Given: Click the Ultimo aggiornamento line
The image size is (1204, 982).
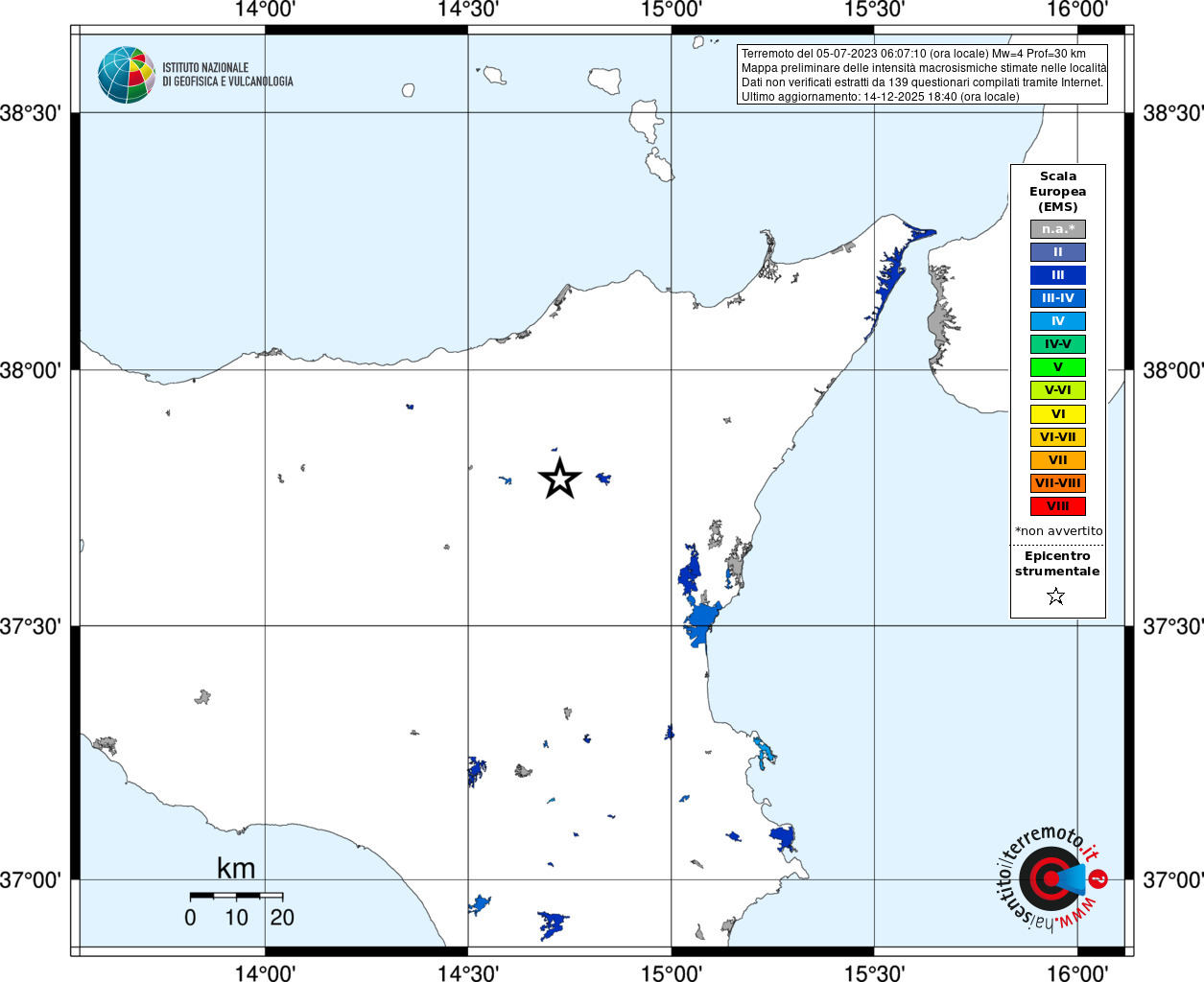Looking at the screenshot, I should [881, 97].
